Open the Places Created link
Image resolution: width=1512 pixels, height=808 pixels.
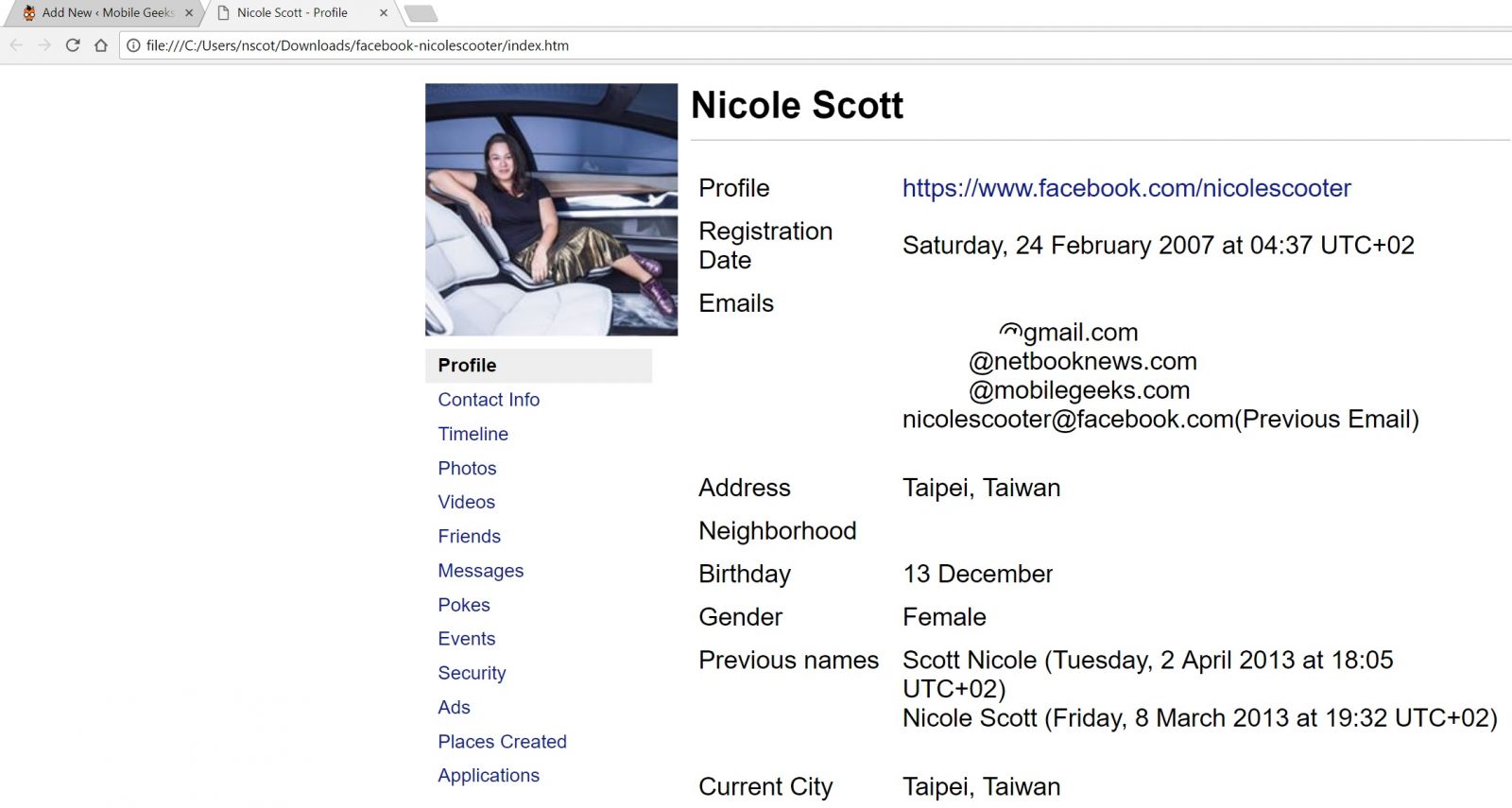click(x=502, y=742)
